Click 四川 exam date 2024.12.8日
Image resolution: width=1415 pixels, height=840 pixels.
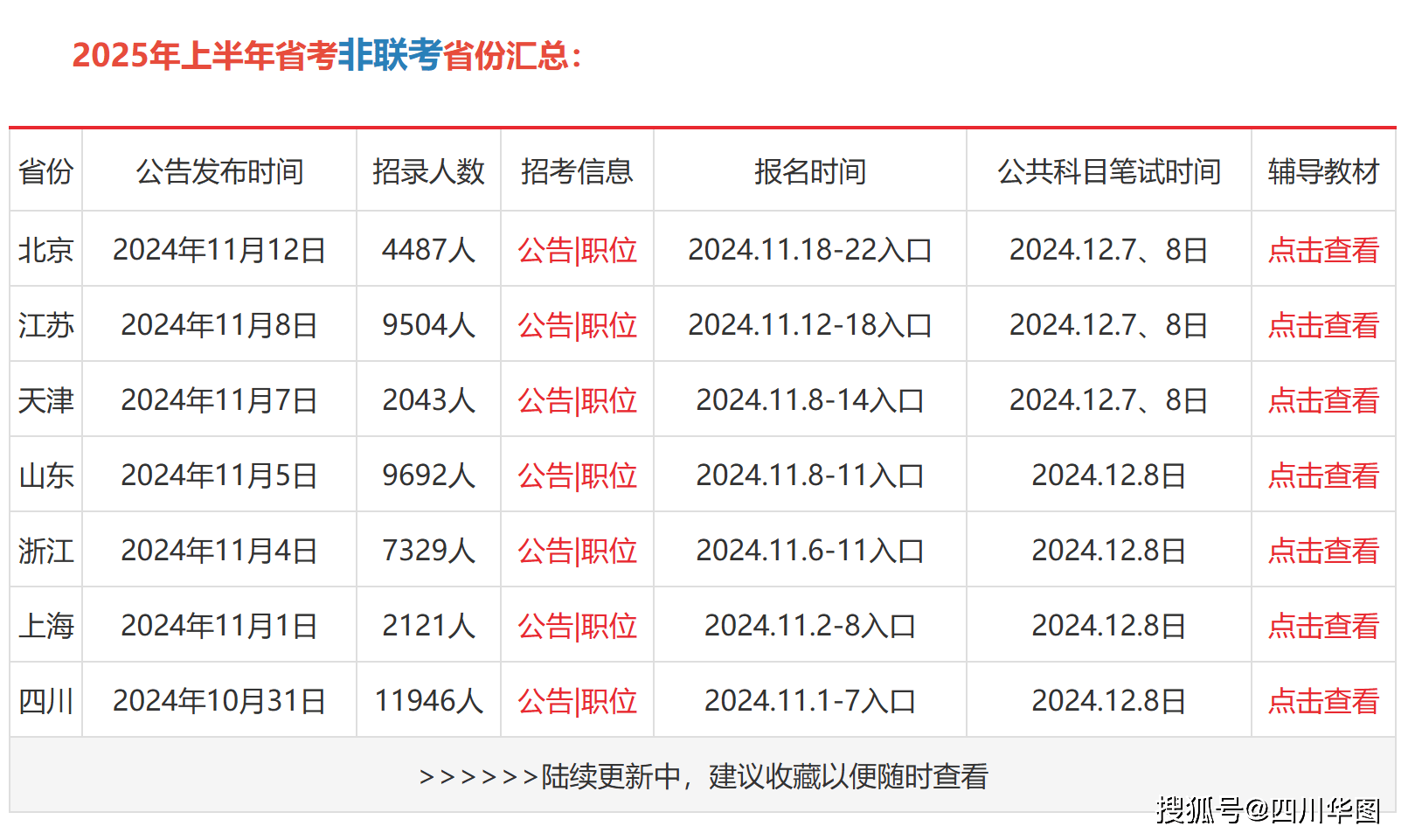1109,701
